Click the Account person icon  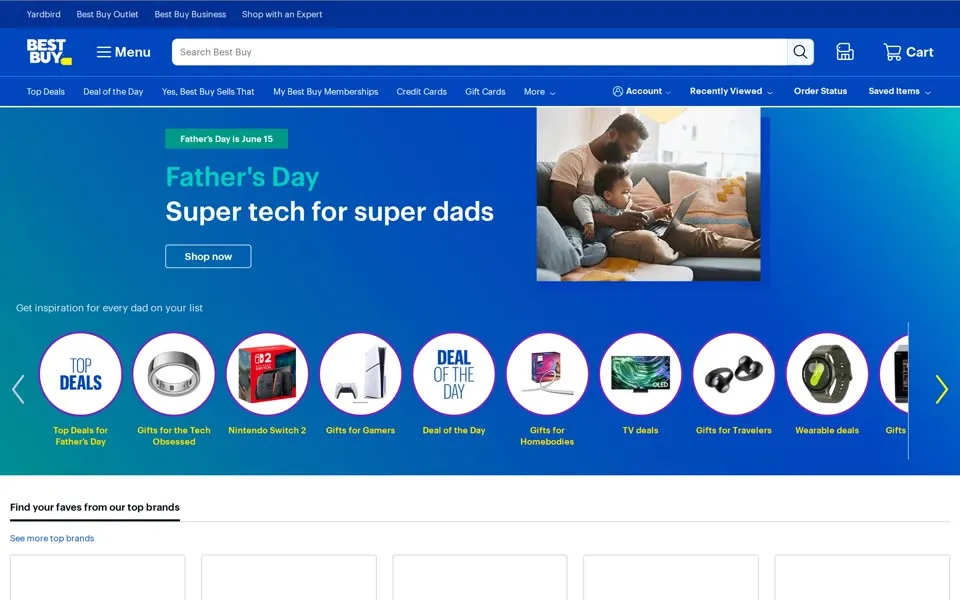point(618,91)
